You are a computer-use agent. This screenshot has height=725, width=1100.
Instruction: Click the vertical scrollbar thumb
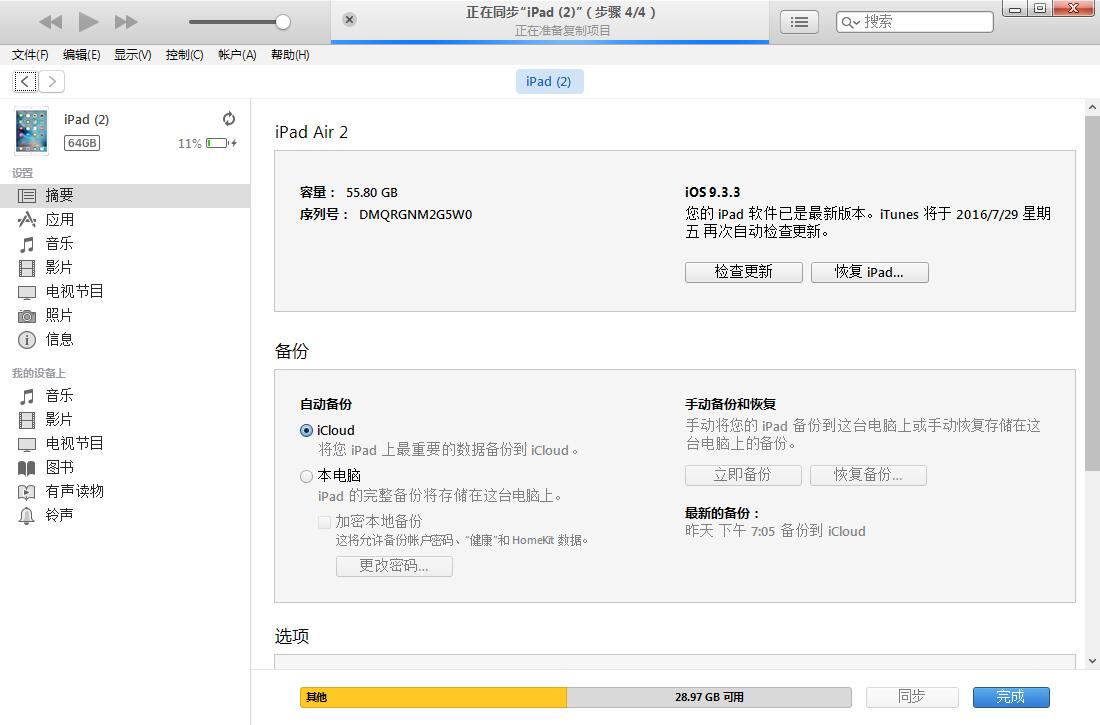click(x=1092, y=293)
